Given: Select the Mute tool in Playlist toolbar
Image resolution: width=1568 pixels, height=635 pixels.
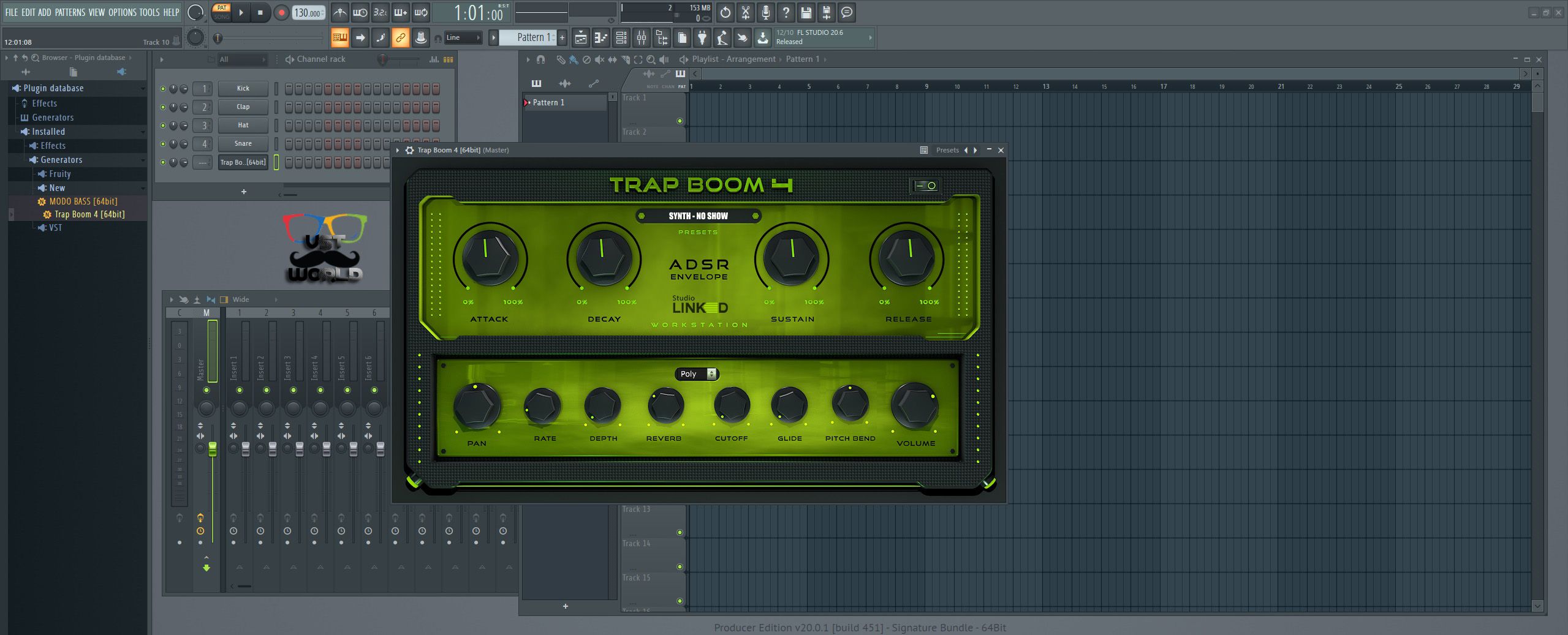Looking at the screenshot, I should (599, 59).
